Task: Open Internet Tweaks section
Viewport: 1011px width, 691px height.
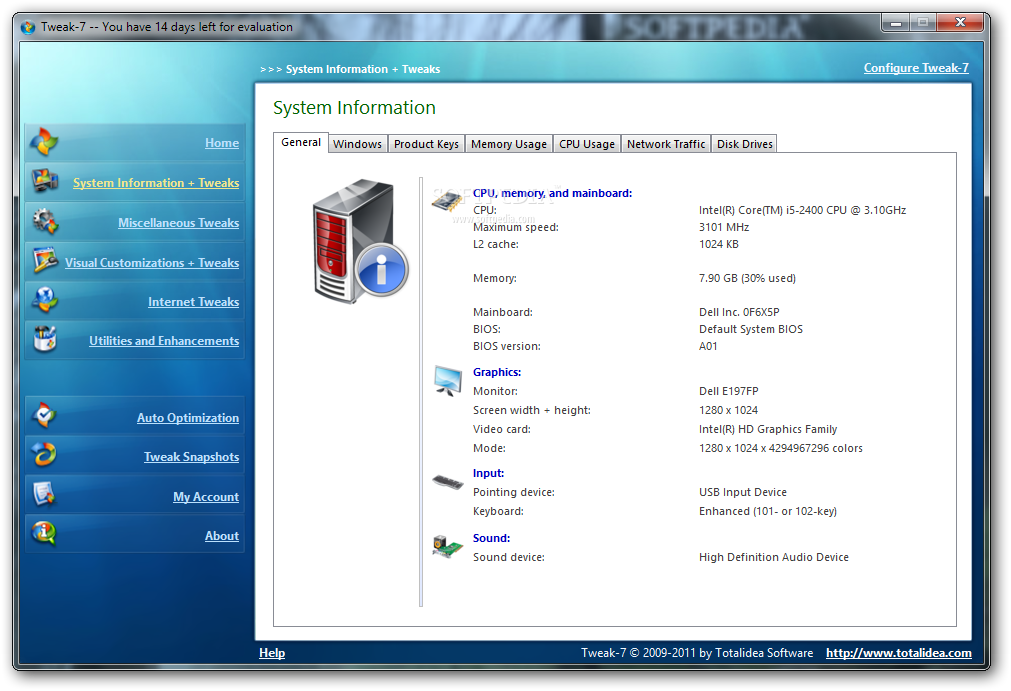Action: click(x=193, y=302)
